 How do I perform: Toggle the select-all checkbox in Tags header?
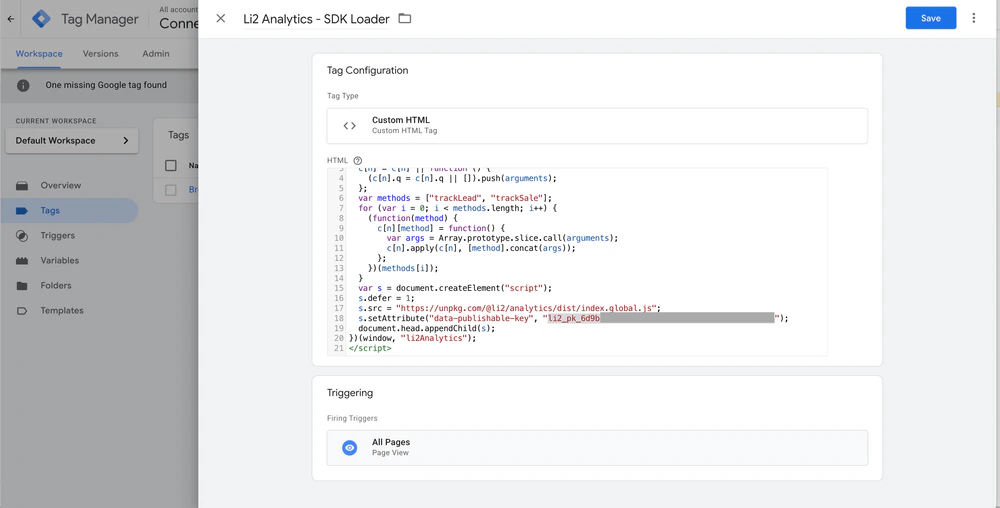170,166
